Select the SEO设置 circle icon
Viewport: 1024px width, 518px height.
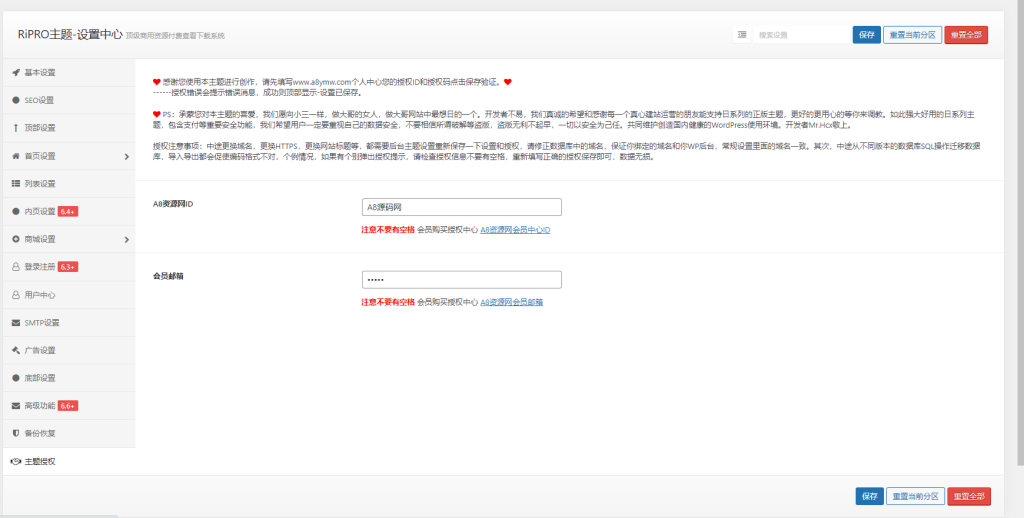[x=16, y=100]
